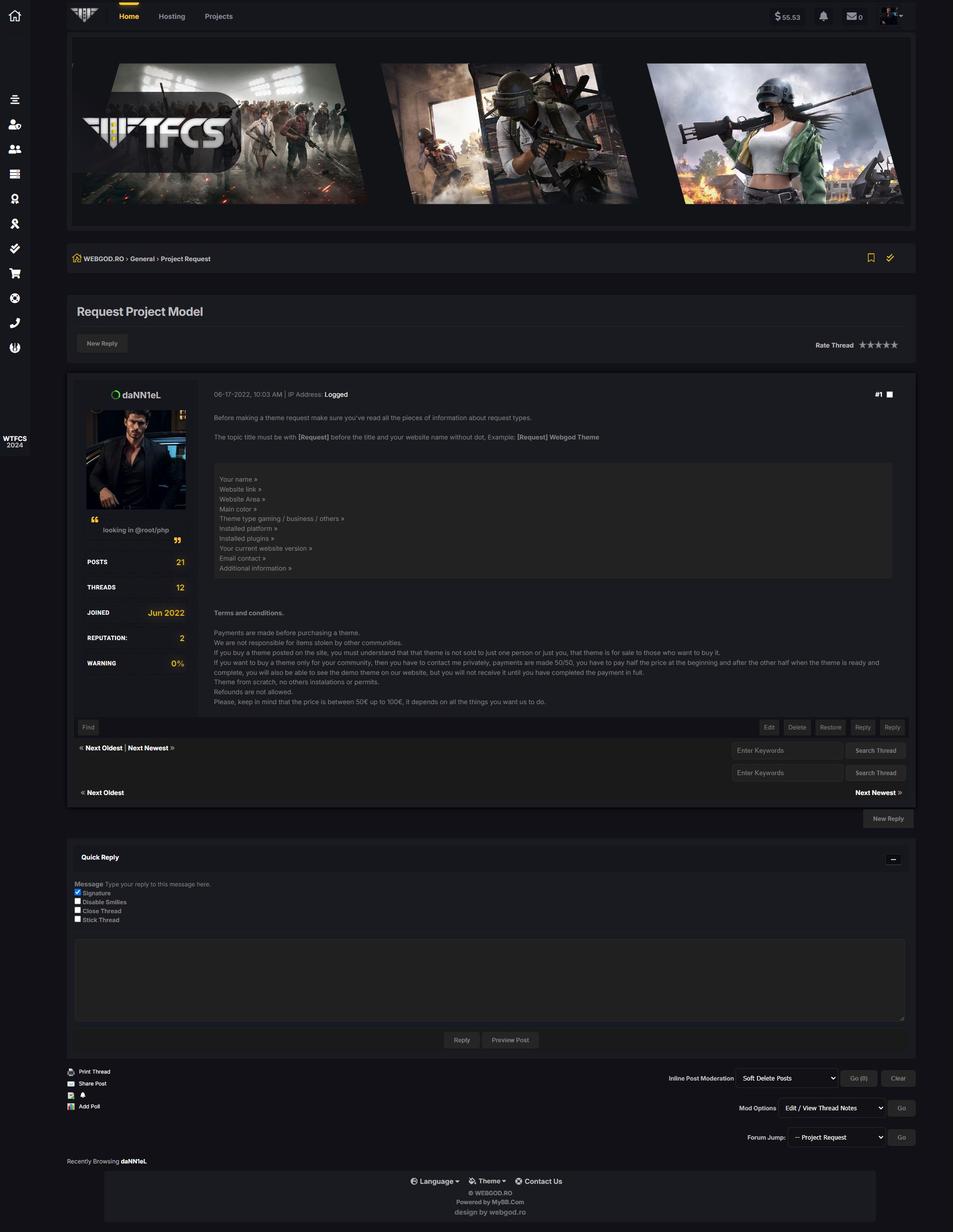Screen dimensions: 953x1232
Task: Enable the Close Thread checkbox
Action: (x=78, y=910)
